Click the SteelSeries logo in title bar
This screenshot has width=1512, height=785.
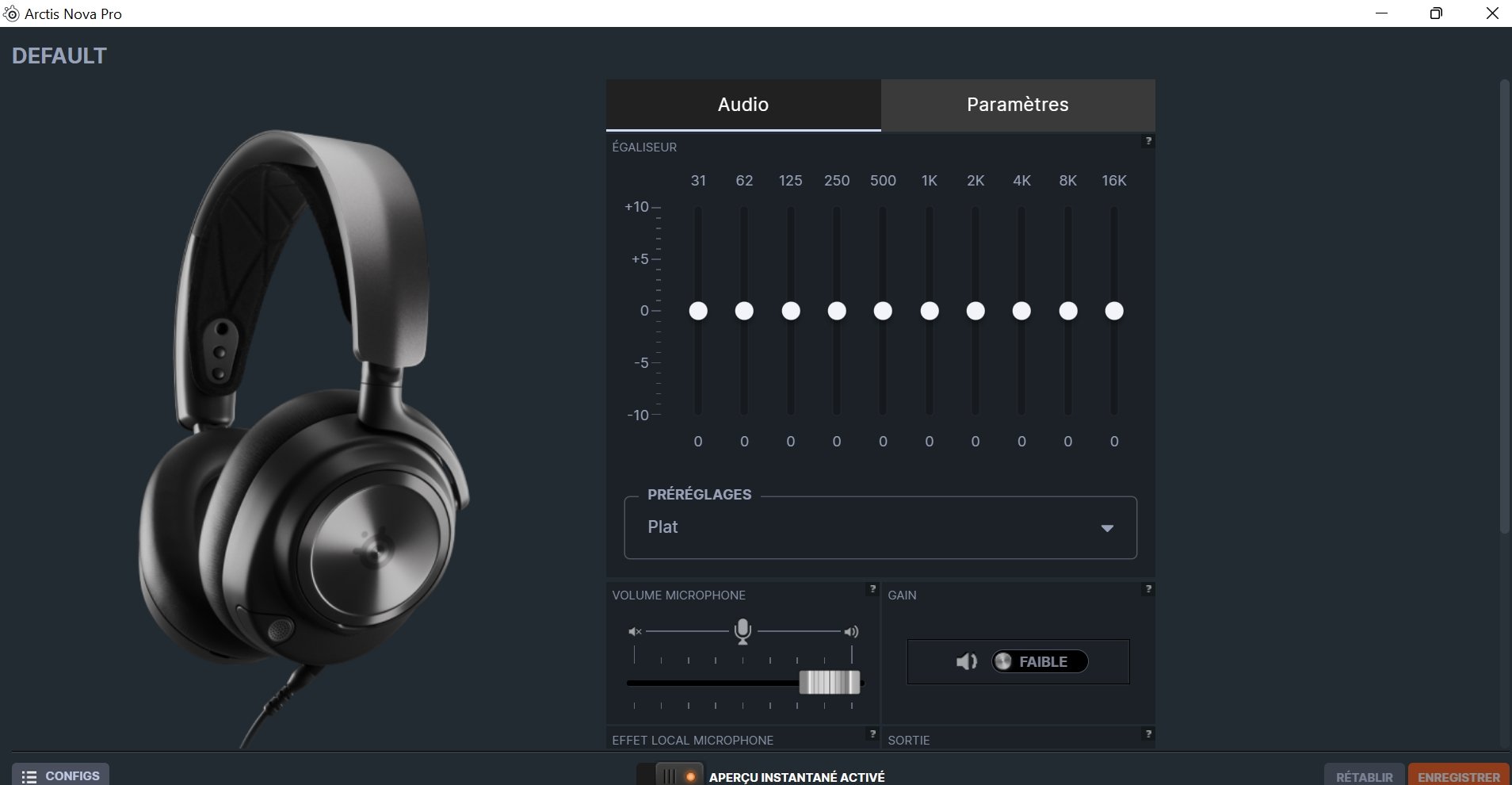tap(11, 13)
